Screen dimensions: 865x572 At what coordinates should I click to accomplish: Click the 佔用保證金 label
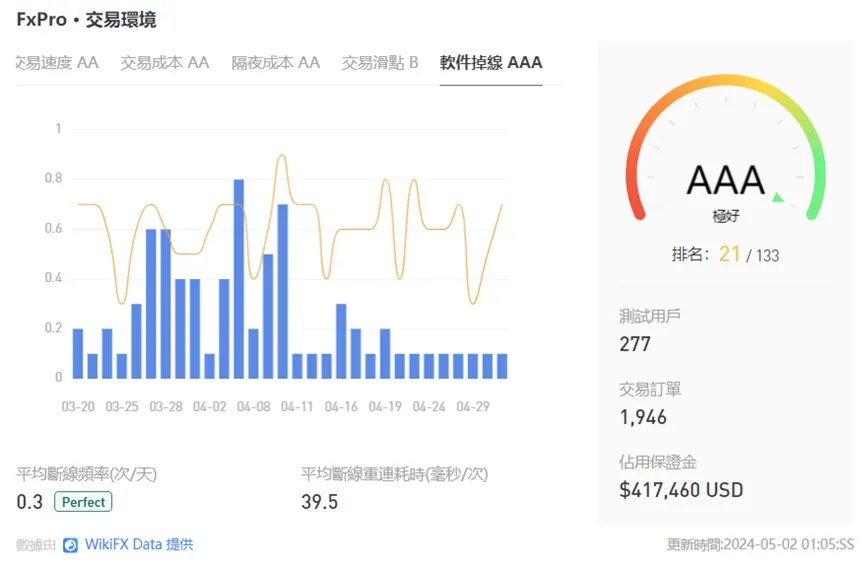(x=658, y=462)
